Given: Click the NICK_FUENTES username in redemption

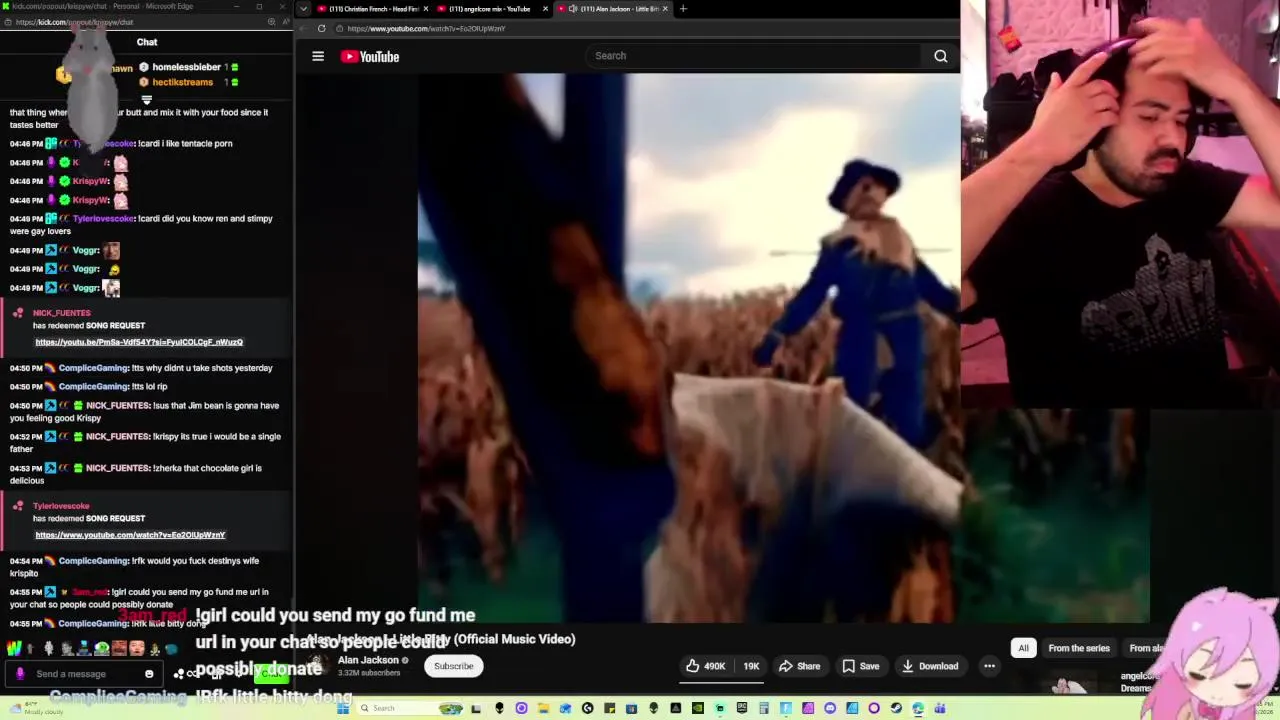Looking at the screenshot, I should tap(61, 313).
